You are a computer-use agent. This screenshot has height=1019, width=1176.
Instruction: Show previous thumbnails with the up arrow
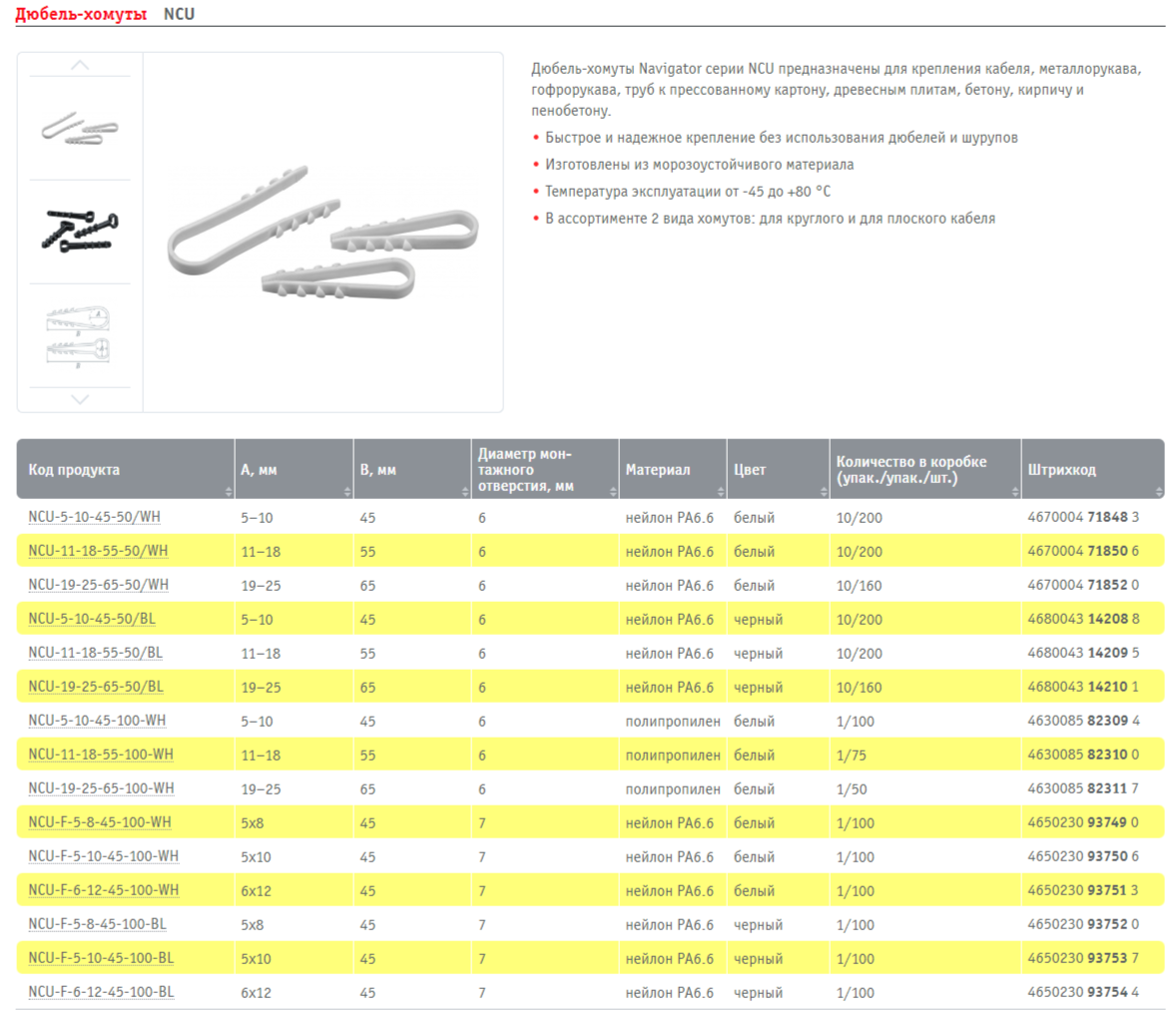pos(80,65)
